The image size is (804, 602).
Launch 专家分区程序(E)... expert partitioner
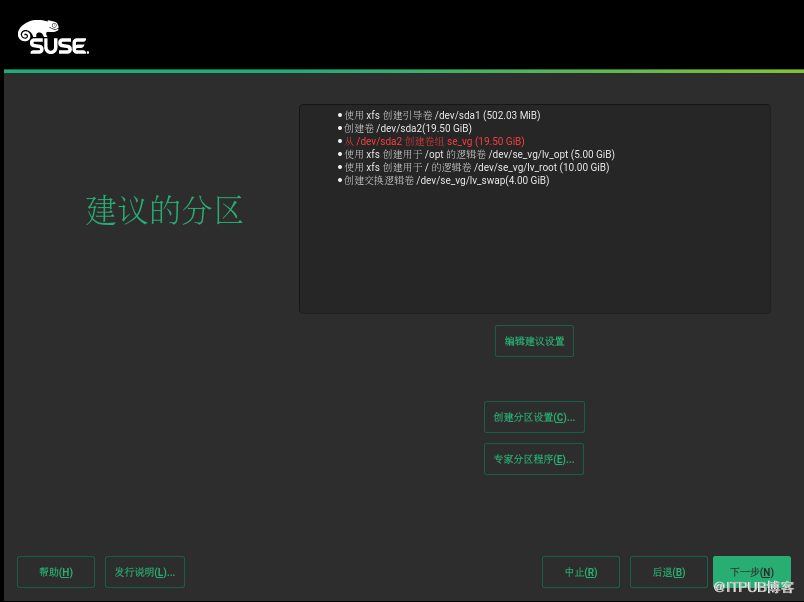click(534, 459)
